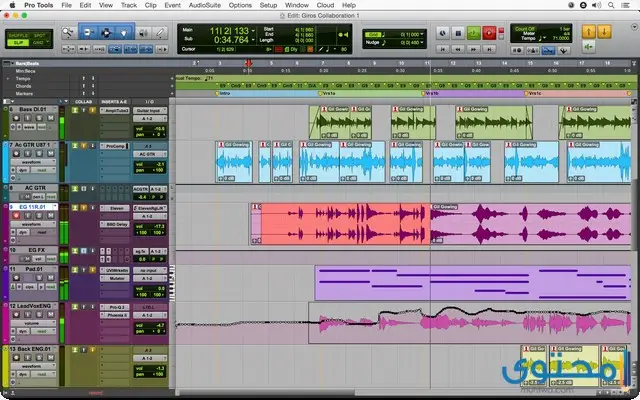Open the Apple menu
This screenshot has width=640, height=400.
12,5
